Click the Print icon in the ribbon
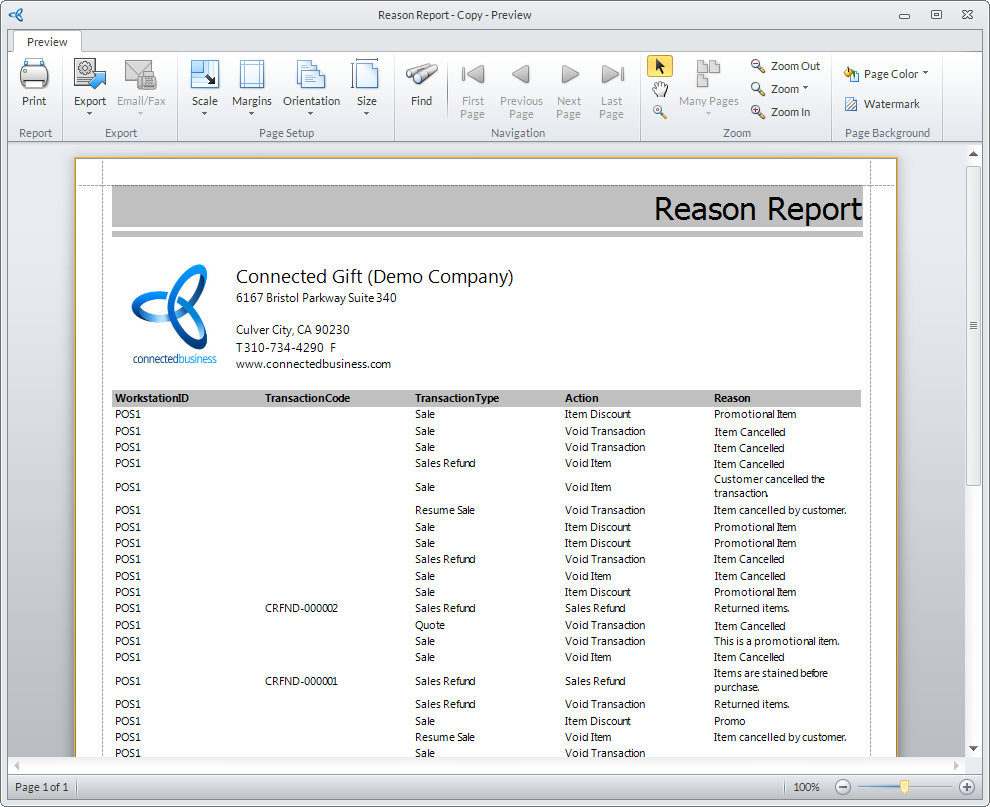 click(x=34, y=76)
